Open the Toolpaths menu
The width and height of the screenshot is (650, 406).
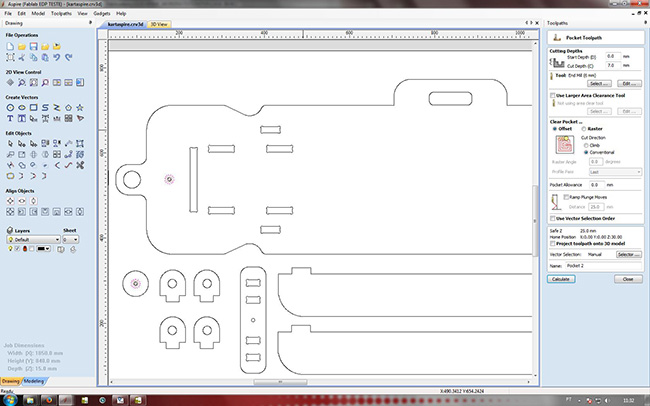point(61,13)
